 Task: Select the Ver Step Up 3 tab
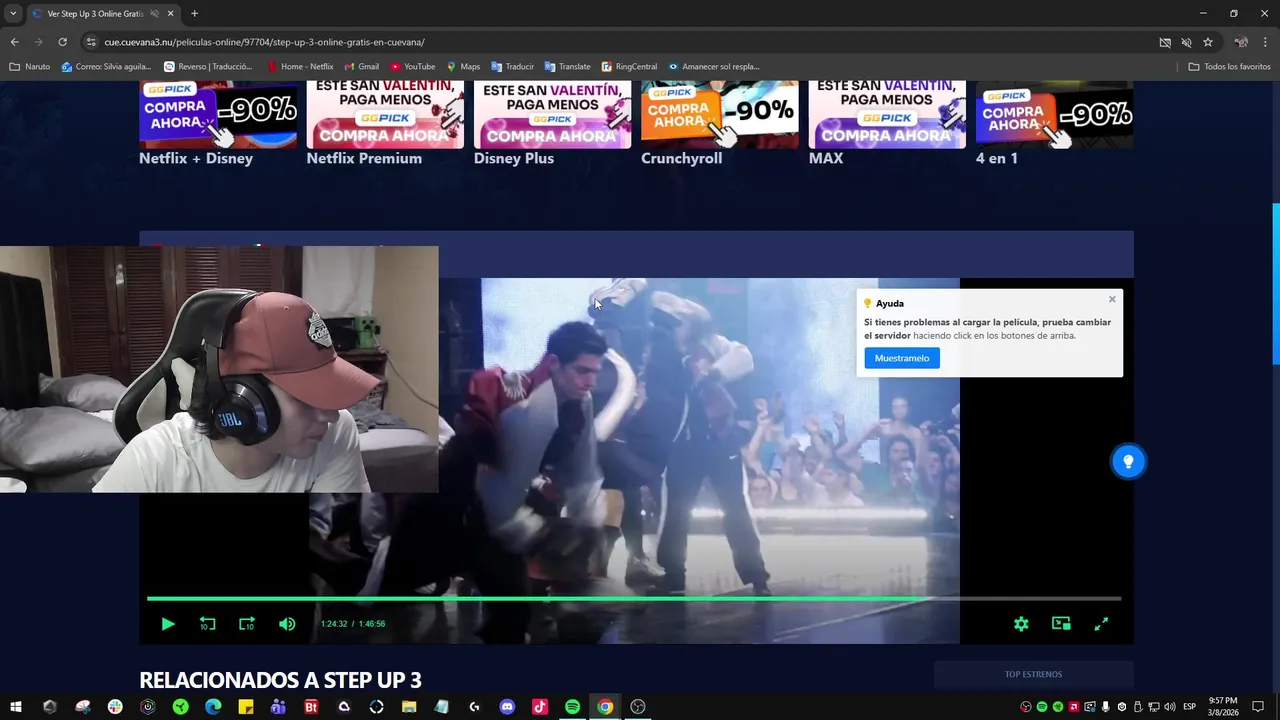click(x=95, y=14)
